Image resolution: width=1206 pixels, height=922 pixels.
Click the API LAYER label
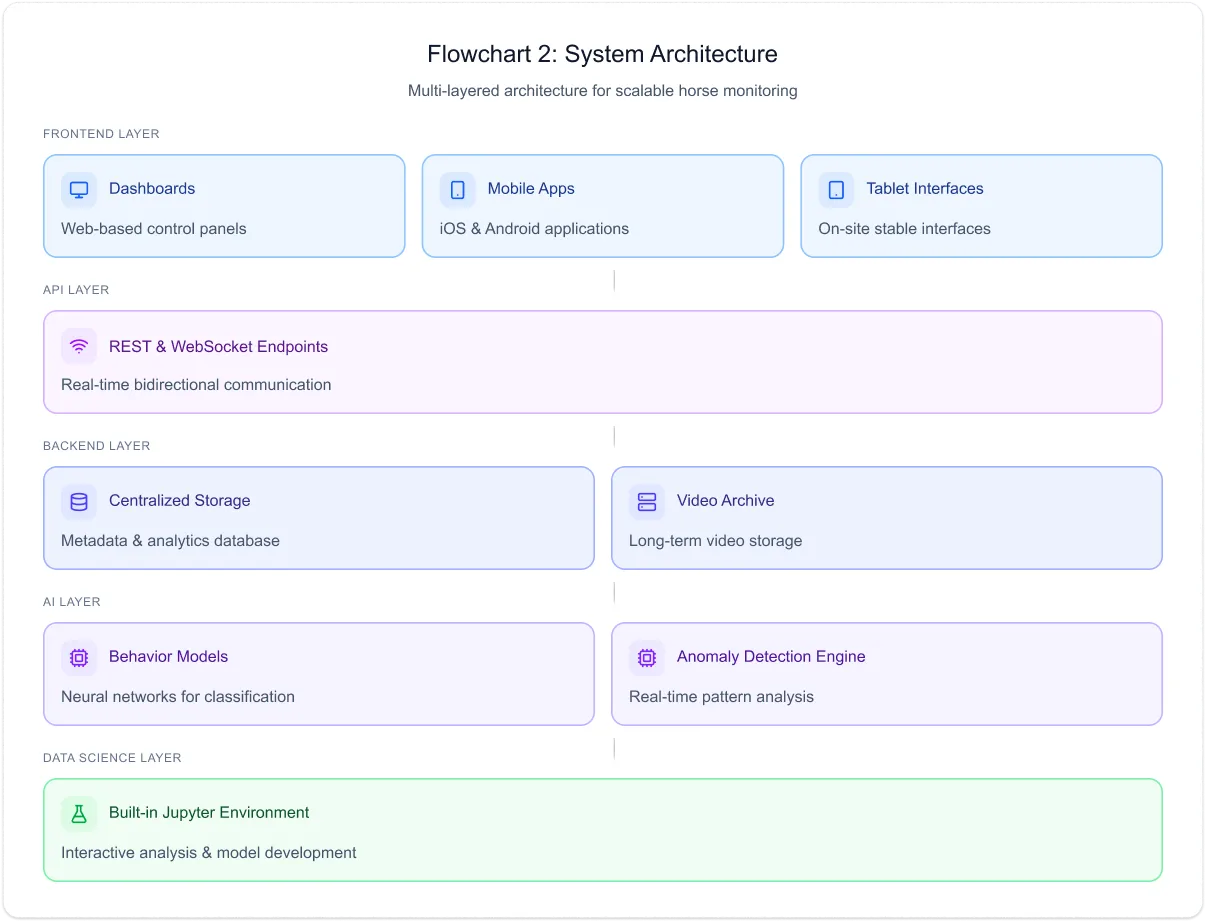click(x=75, y=289)
